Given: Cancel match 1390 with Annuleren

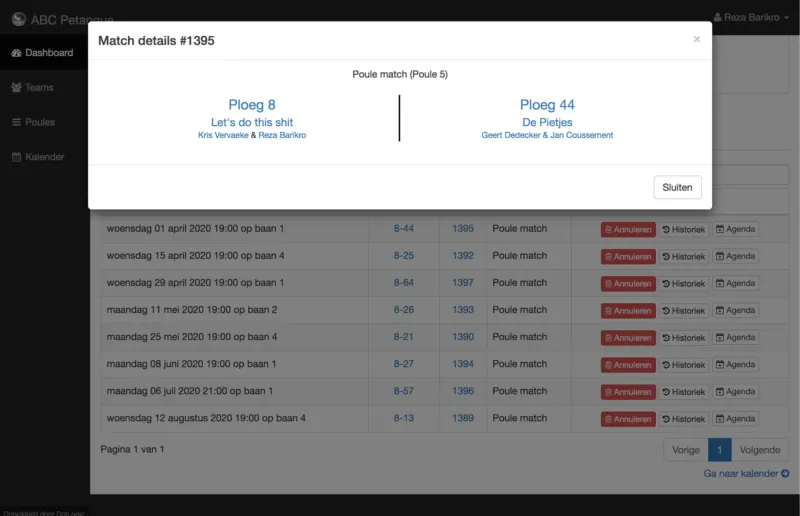Looking at the screenshot, I should point(628,337).
